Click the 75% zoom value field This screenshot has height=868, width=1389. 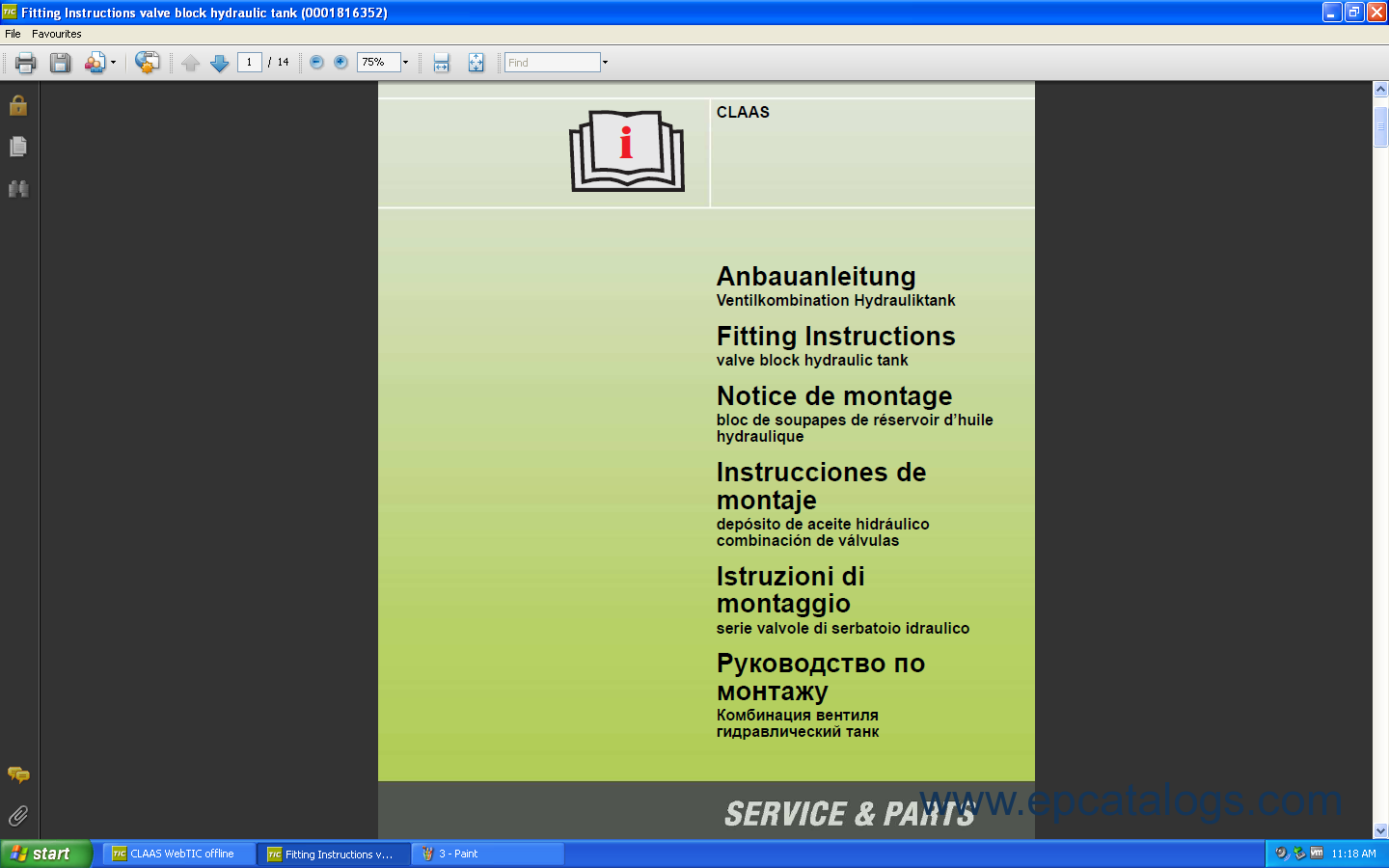pyautogui.click(x=378, y=62)
